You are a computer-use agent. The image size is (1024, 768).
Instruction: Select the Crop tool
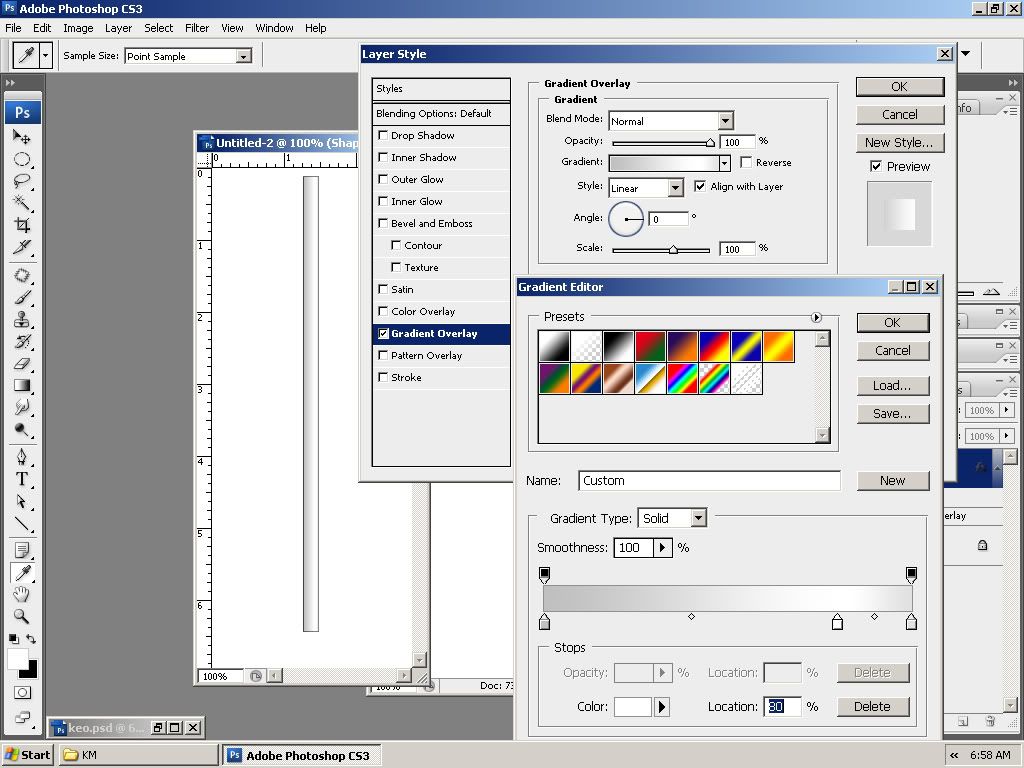[22, 225]
